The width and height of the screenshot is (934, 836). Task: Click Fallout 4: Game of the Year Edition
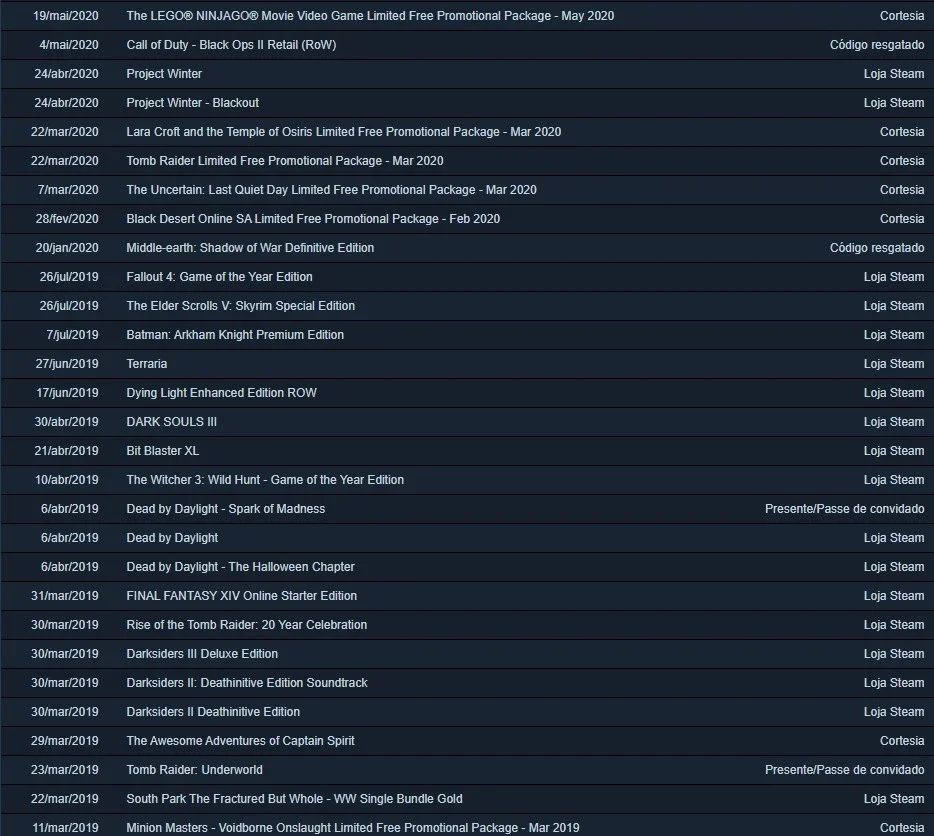coord(219,277)
